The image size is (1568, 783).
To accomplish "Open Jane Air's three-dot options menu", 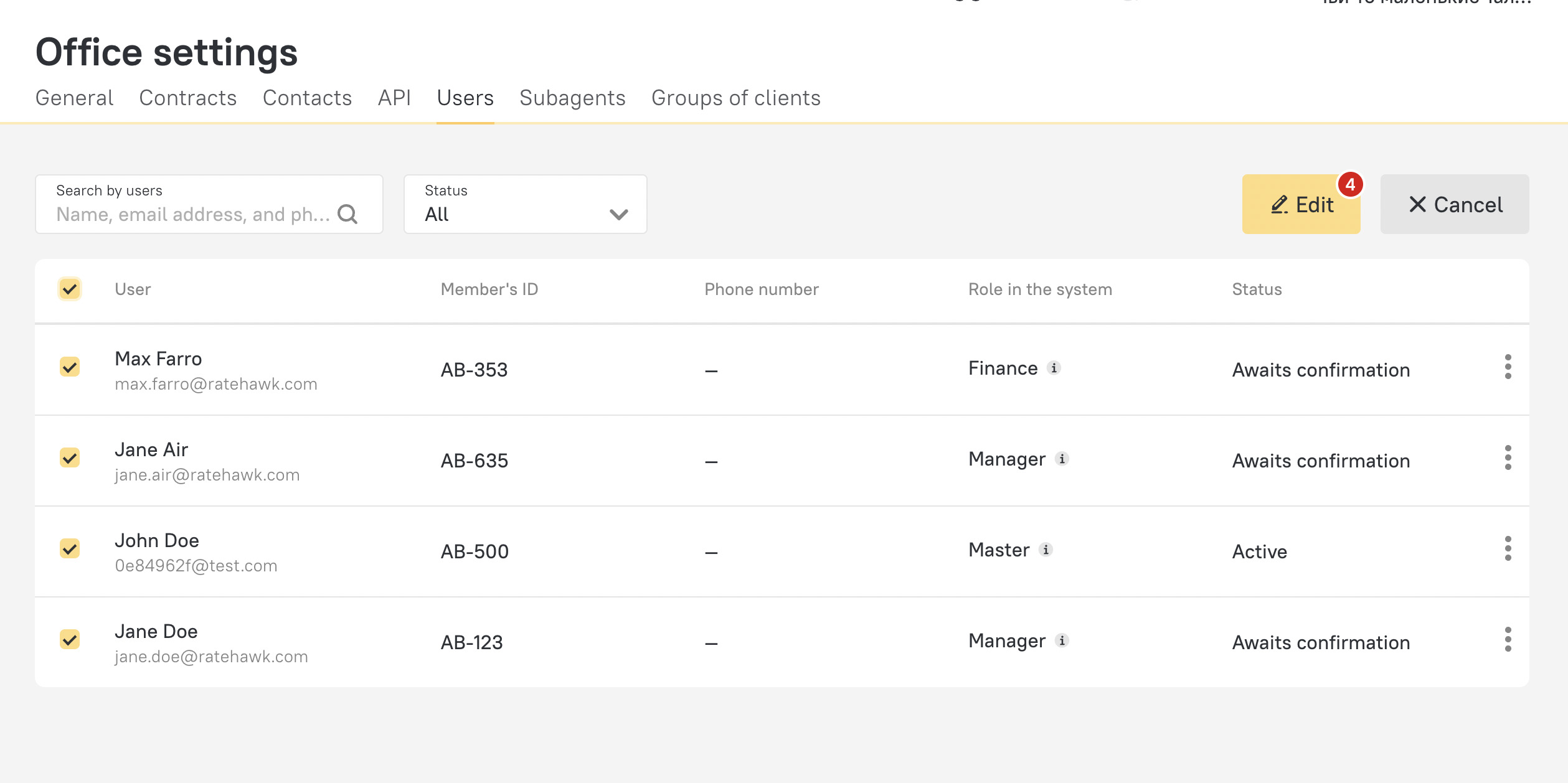I will (x=1508, y=458).
